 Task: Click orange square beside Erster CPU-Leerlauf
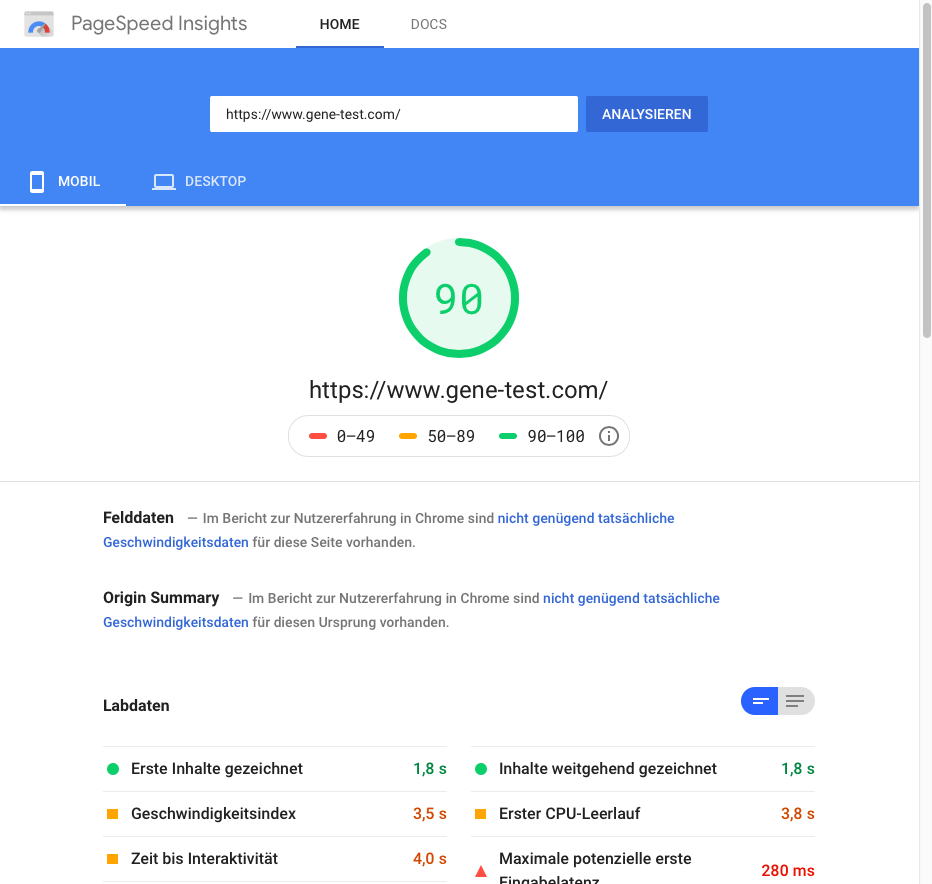point(480,814)
